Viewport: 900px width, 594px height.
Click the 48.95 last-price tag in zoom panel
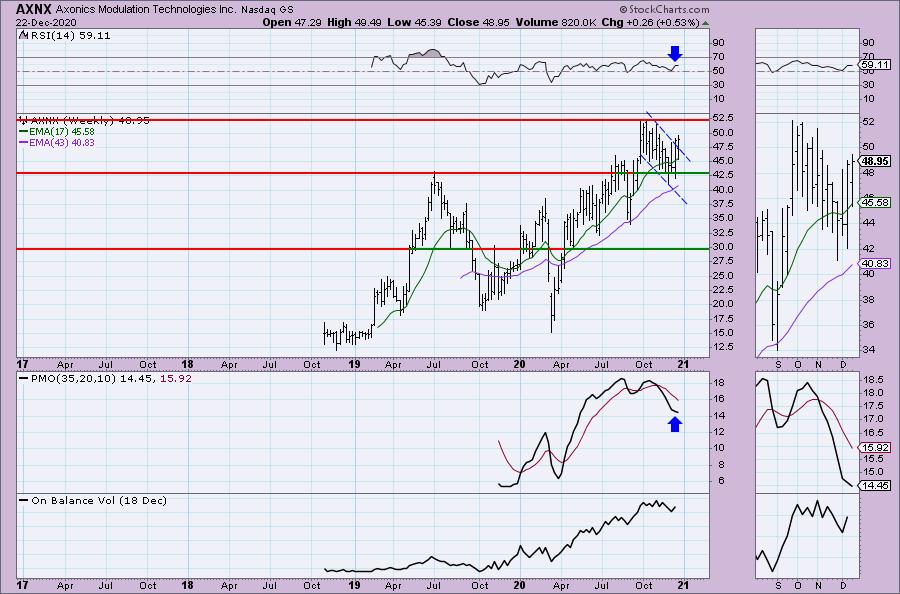click(875, 161)
